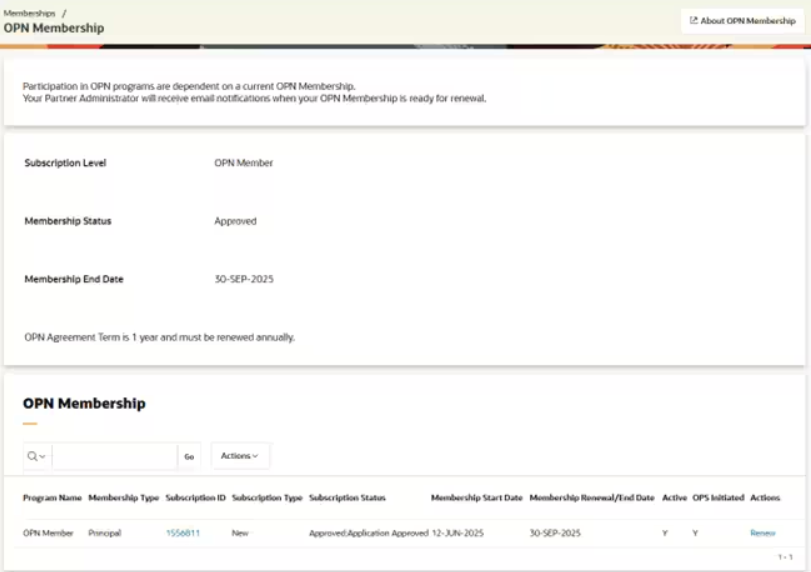Open subscription ID 1556811 link
The width and height of the screenshot is (811, 572).
point(183,533)
